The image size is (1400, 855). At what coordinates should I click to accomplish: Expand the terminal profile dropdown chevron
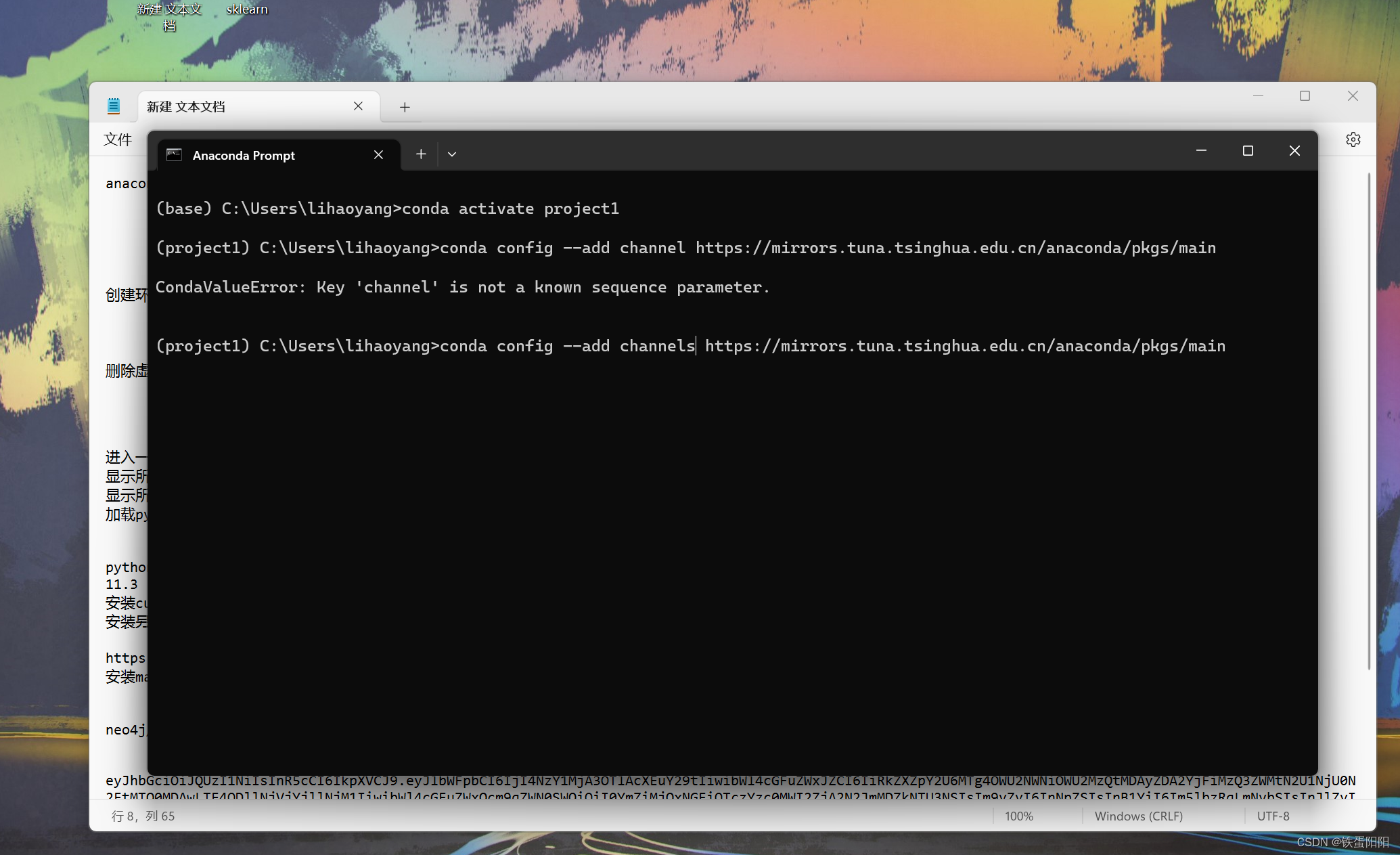pyautogui.click(x=452, y=154)
